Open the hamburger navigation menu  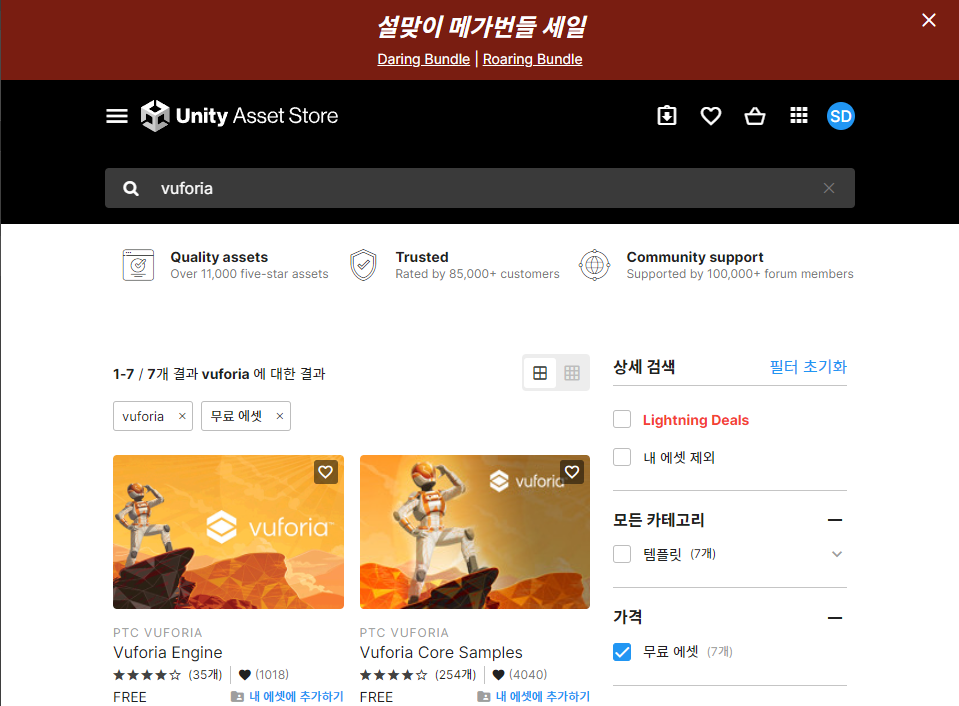pyautogui.click(x=117, y=116)
